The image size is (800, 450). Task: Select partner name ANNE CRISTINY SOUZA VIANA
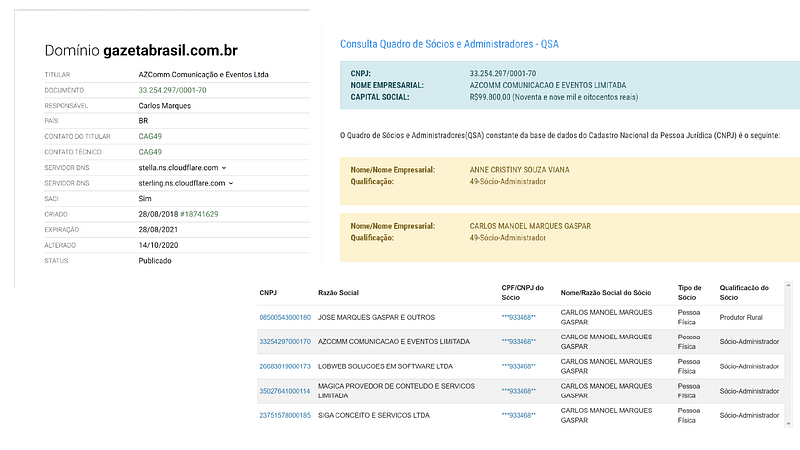[519, 170]
